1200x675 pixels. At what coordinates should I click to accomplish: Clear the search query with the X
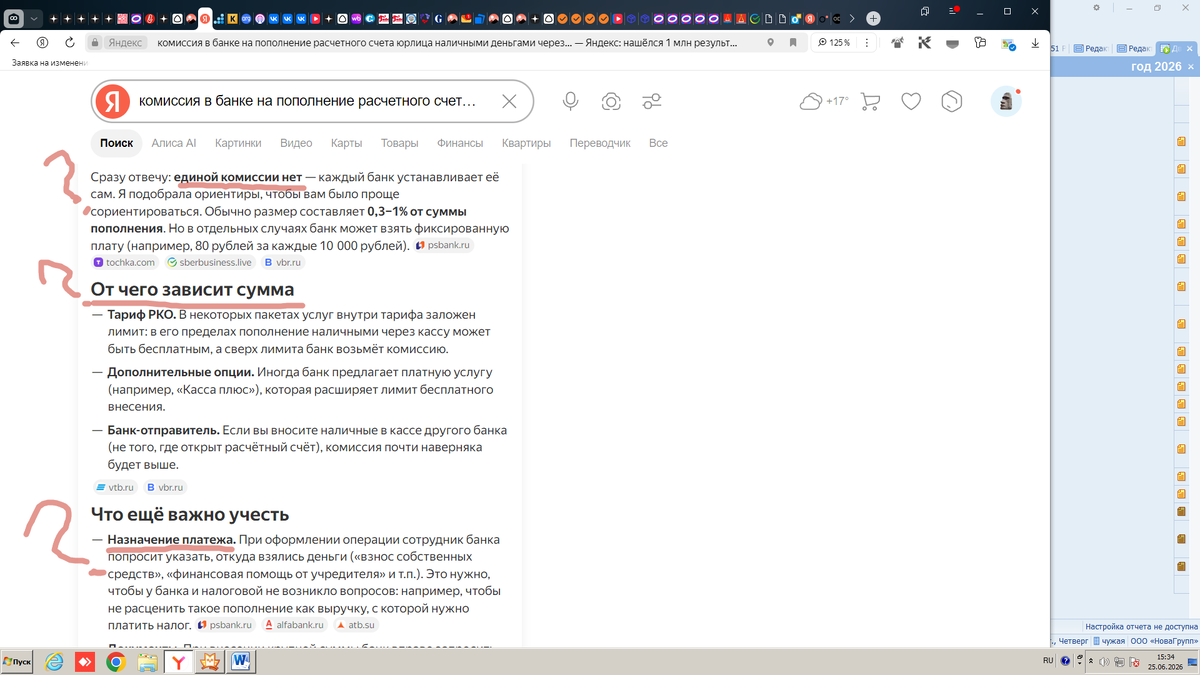[x=509, y=101]
